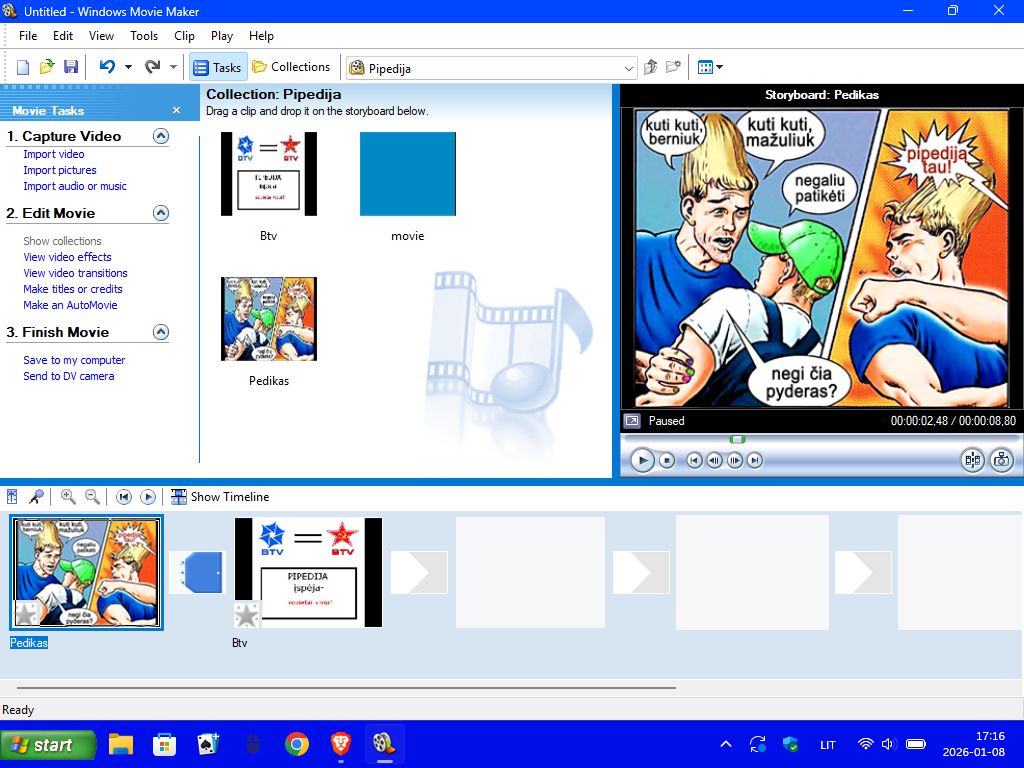Click Make titles or credits link

point(73,289)
